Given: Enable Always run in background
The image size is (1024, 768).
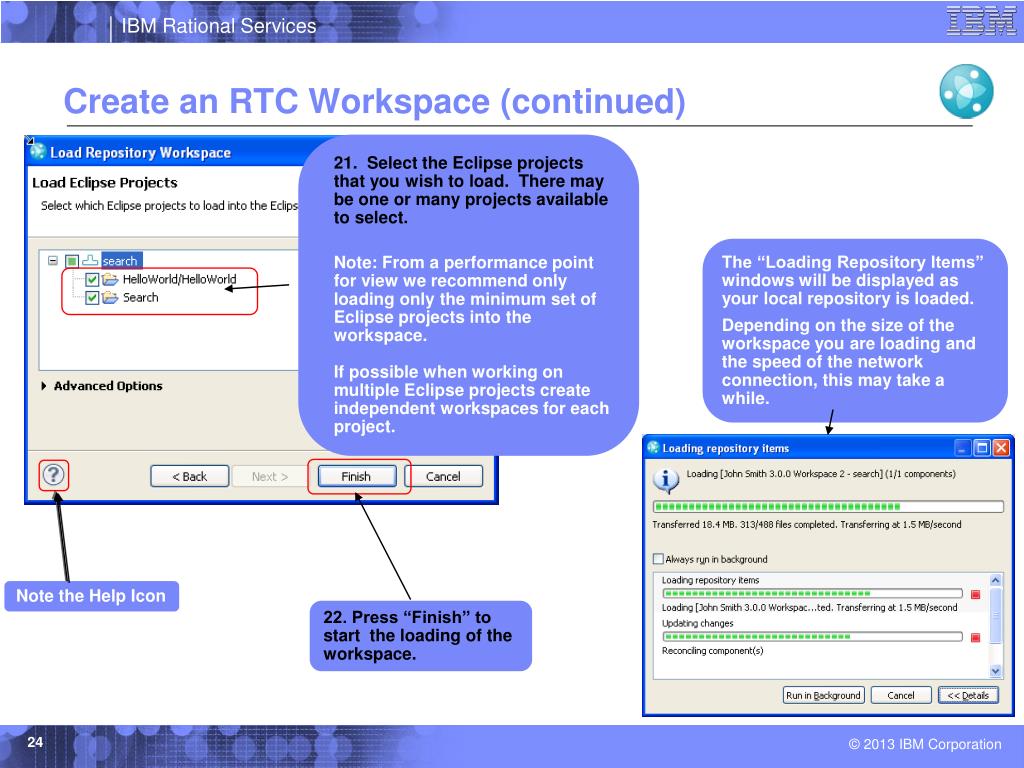Looking at the screenshot, I should click(658, 559).
